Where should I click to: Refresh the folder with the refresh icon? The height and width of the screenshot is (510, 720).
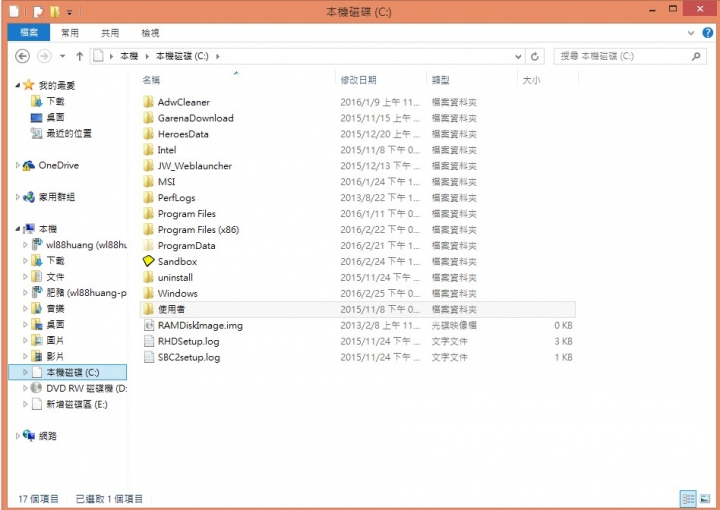coord(534,56)
